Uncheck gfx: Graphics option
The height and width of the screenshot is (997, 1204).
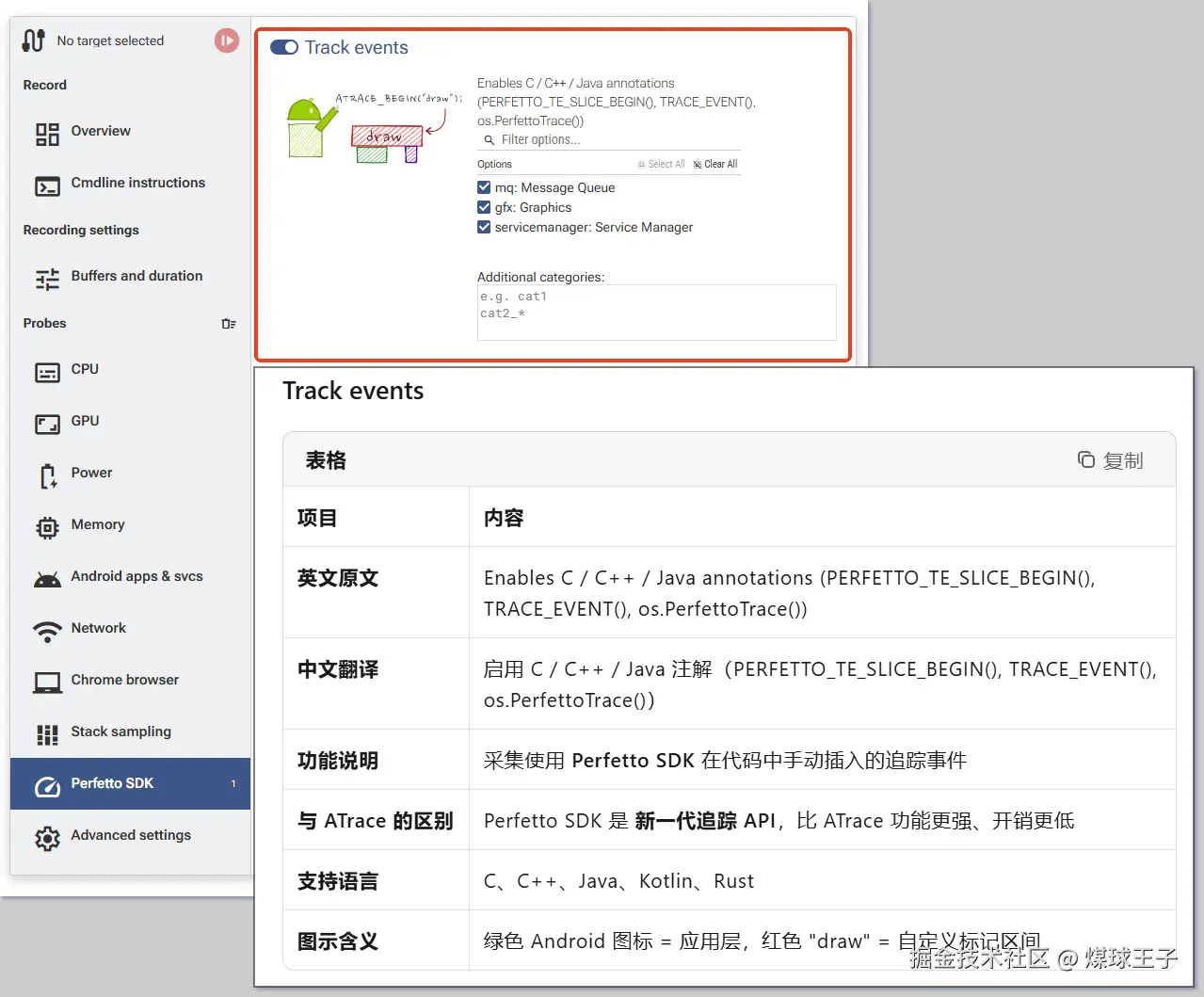click(484, 207)
